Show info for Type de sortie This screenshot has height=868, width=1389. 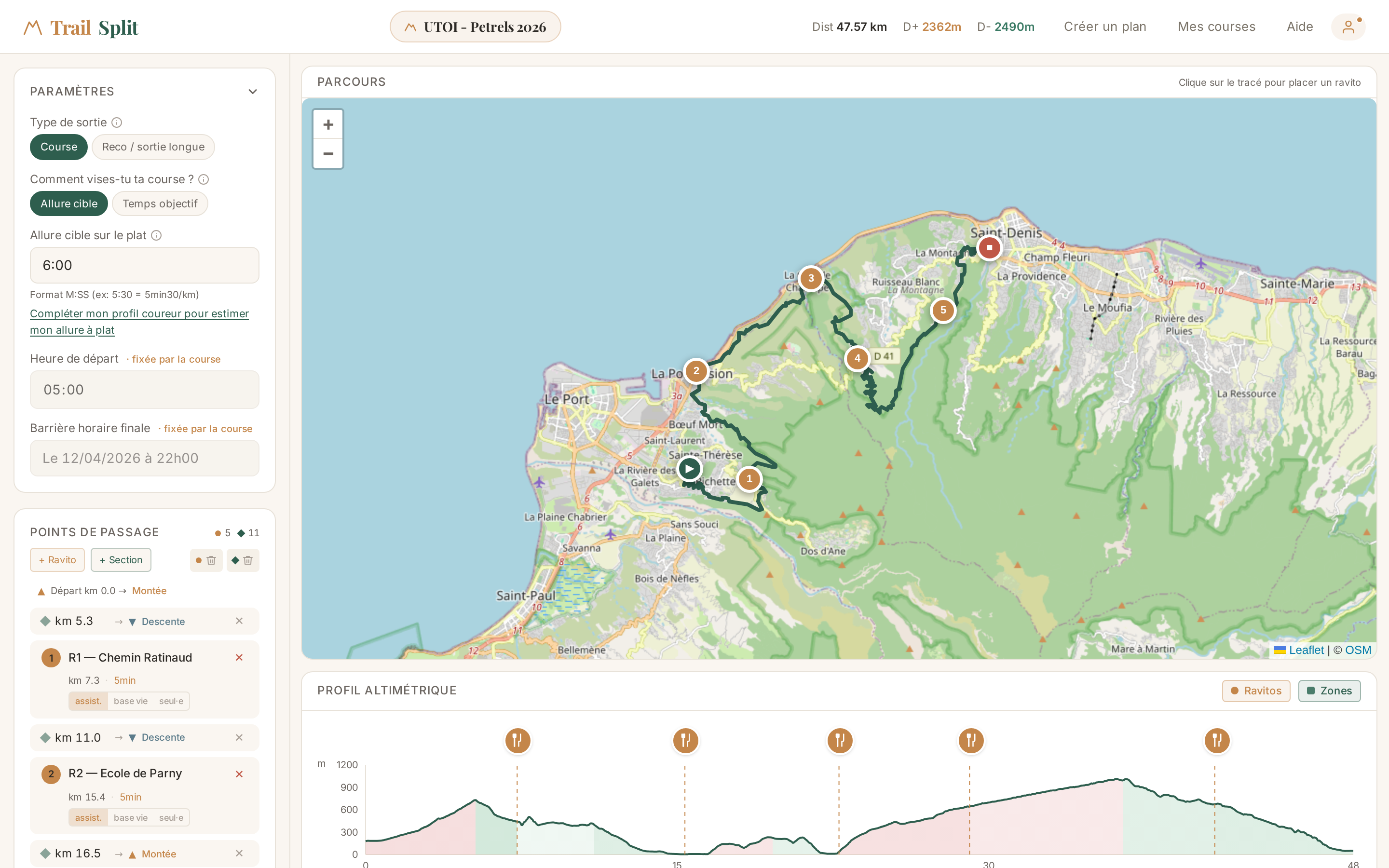coord(117,123)
